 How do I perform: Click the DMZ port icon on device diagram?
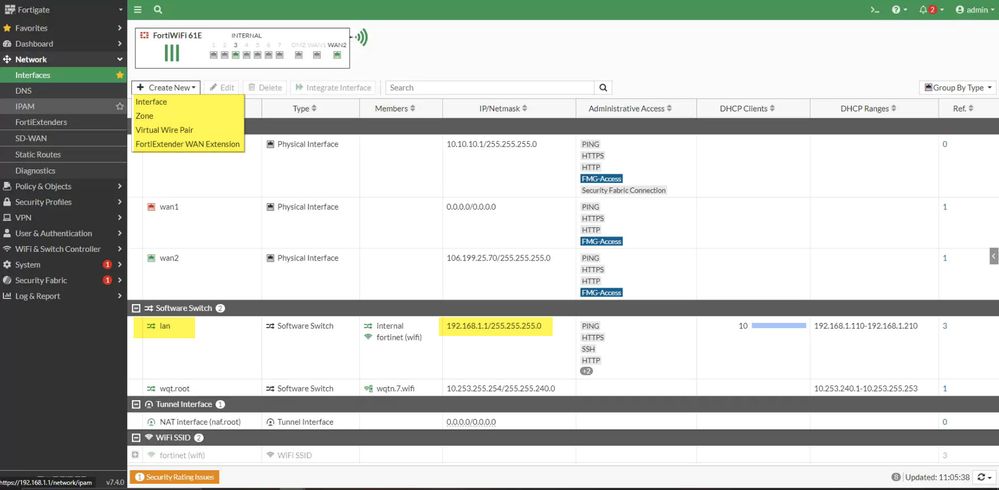coord(298,55)
